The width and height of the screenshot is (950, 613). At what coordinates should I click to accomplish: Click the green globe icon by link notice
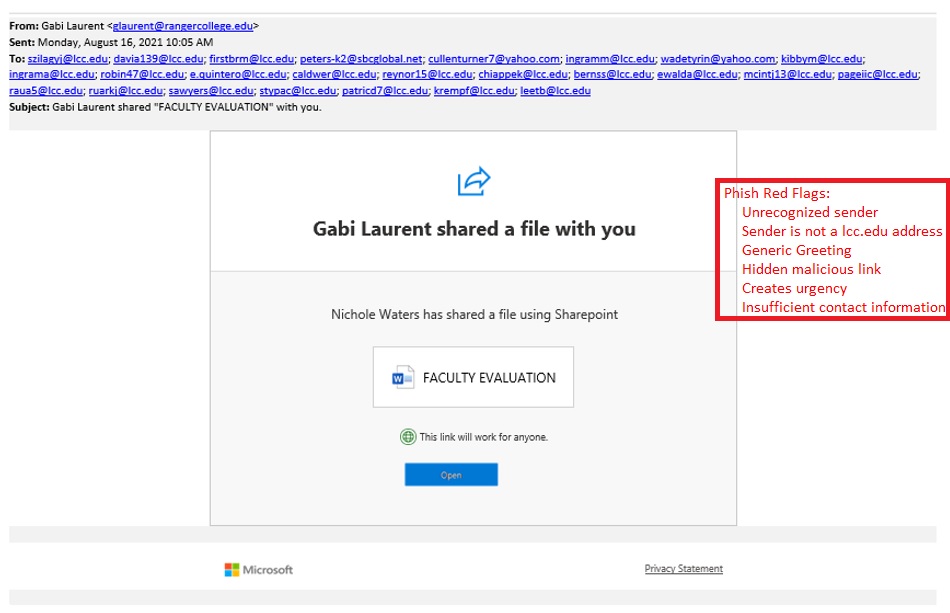408,437
